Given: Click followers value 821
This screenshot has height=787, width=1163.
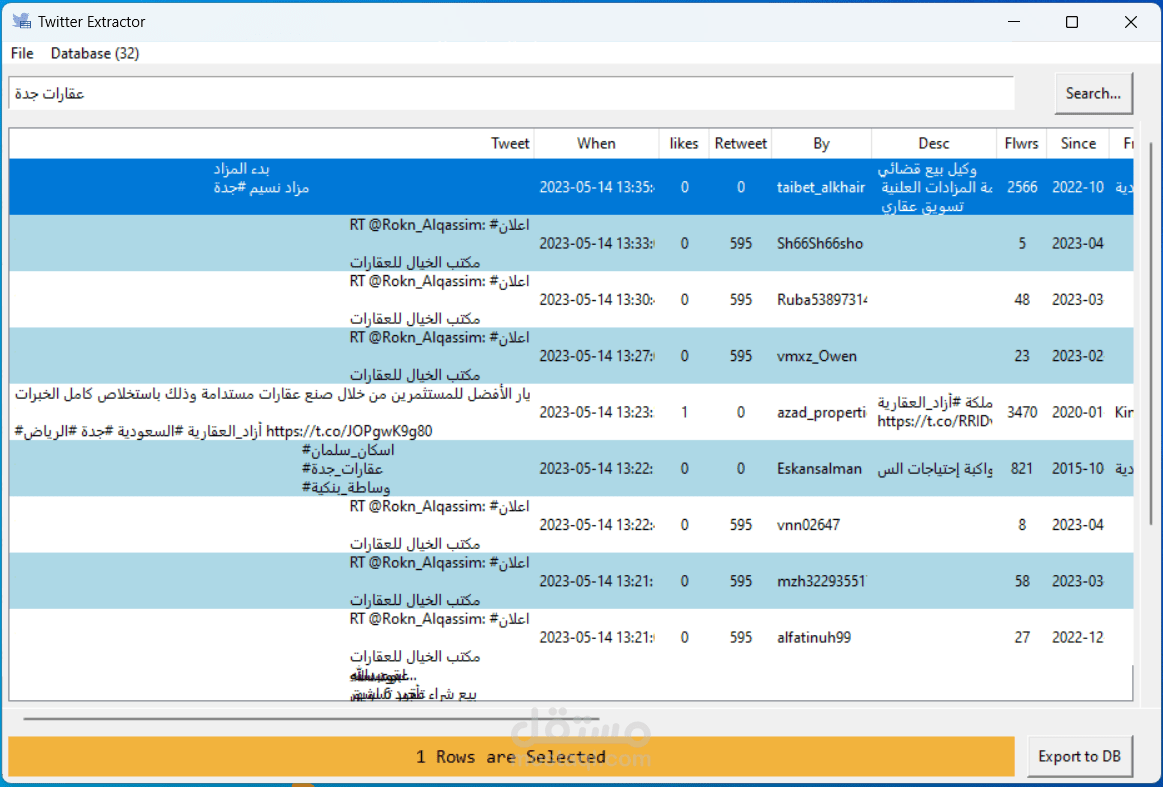Looking at the screenshot, I should (1022, 469).
